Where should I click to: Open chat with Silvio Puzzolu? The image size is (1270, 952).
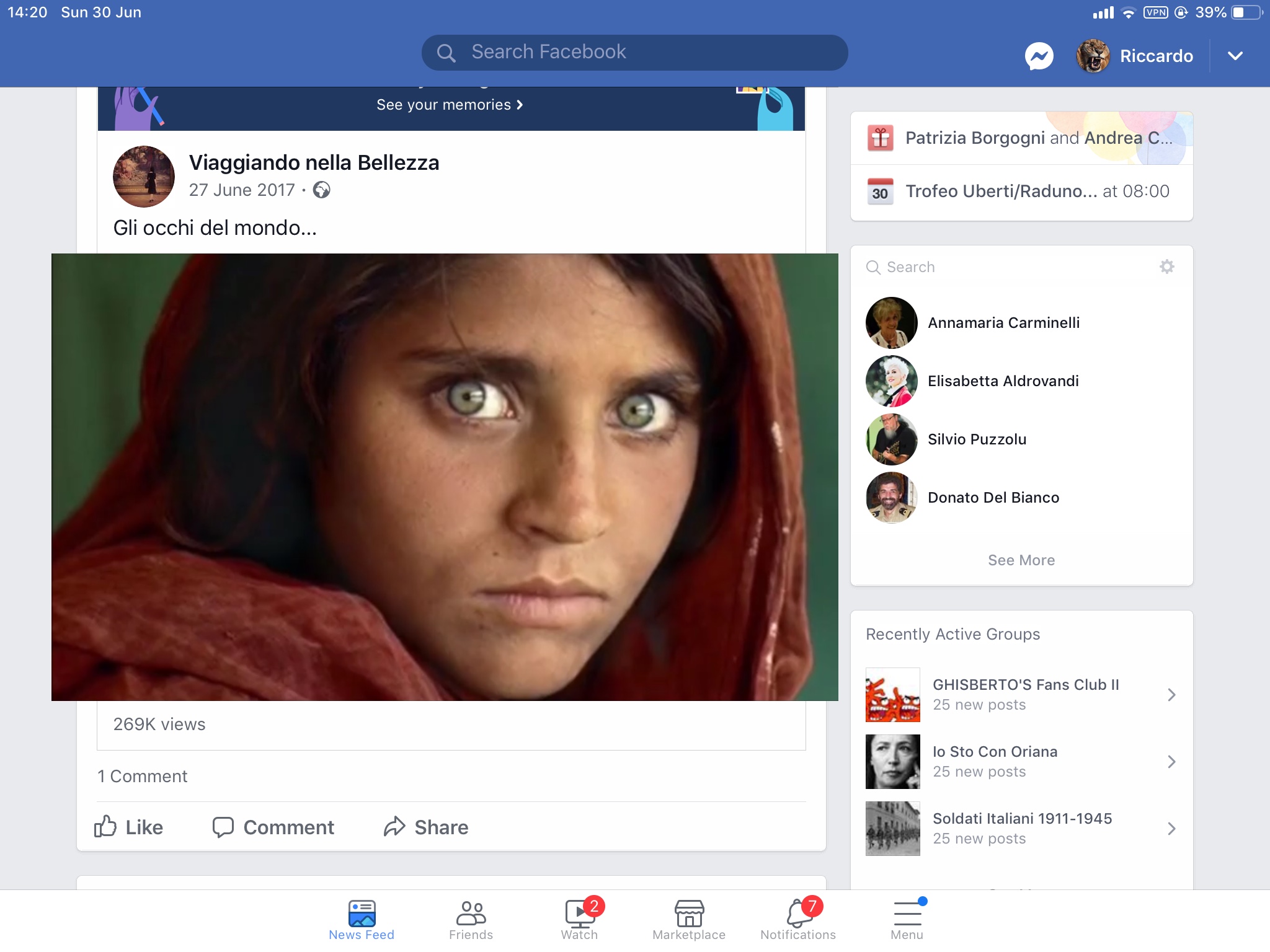[1022, 439]
